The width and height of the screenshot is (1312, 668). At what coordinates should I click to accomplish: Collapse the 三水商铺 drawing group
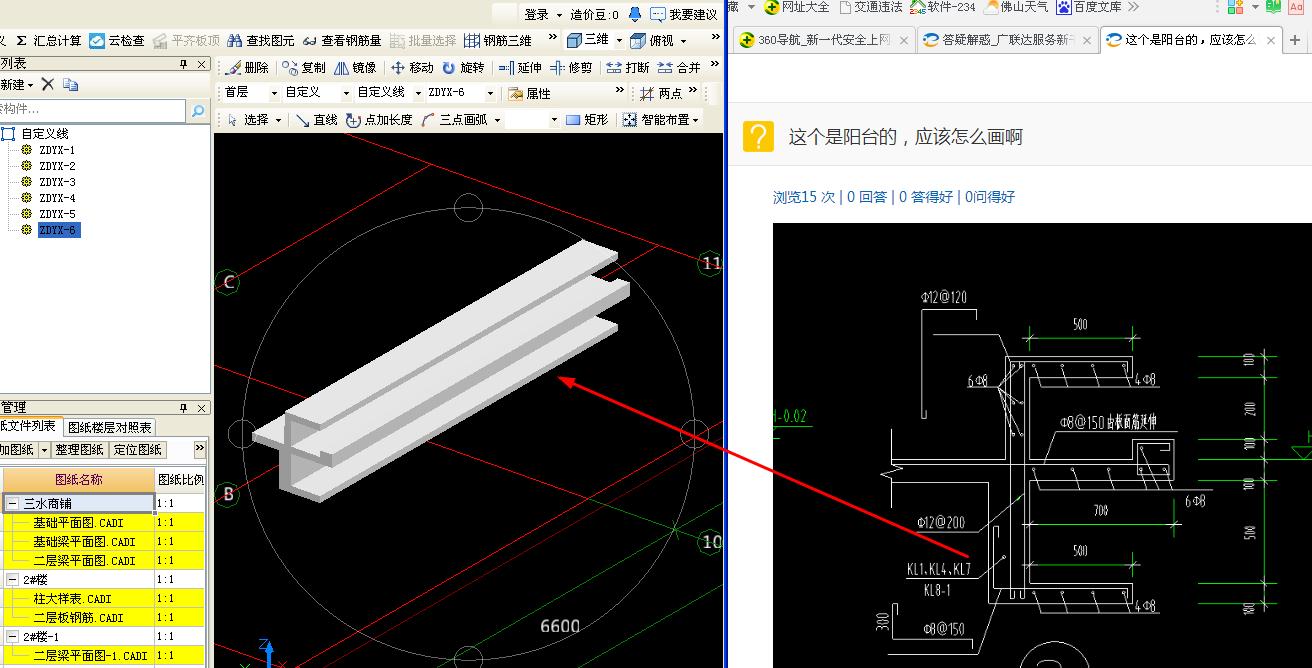(13, 503)
